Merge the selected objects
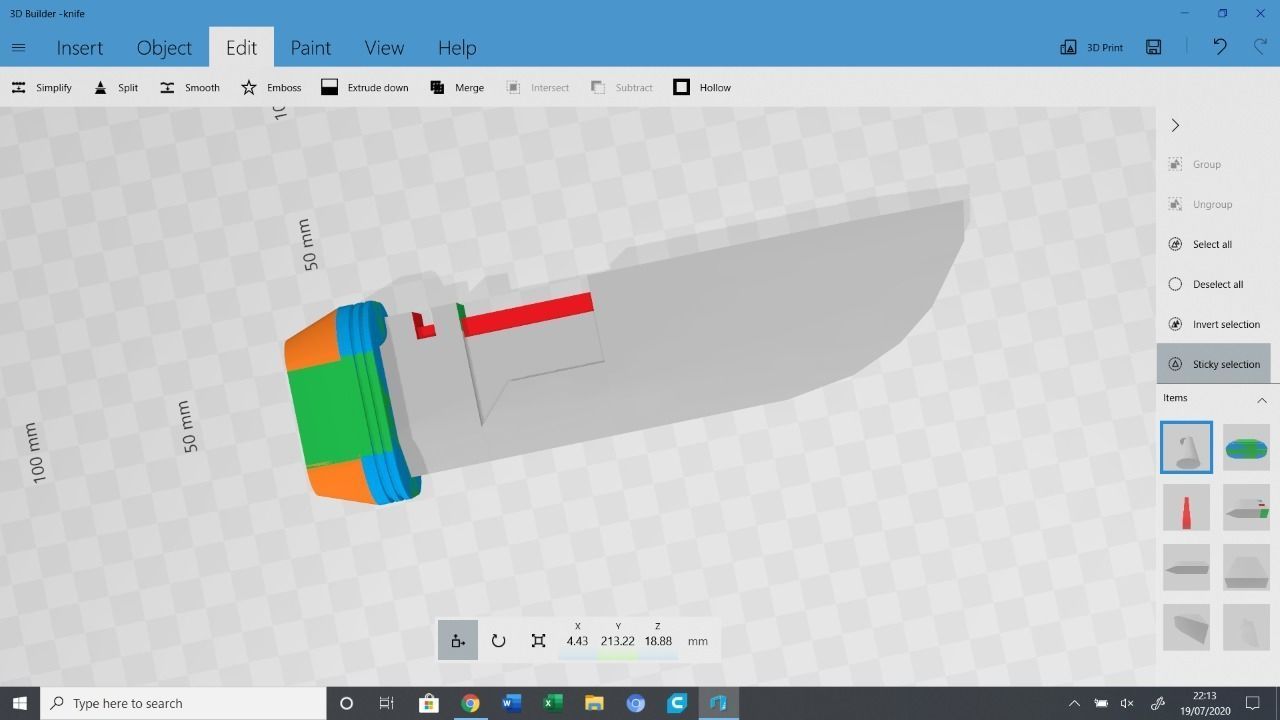 click(456, 88)
